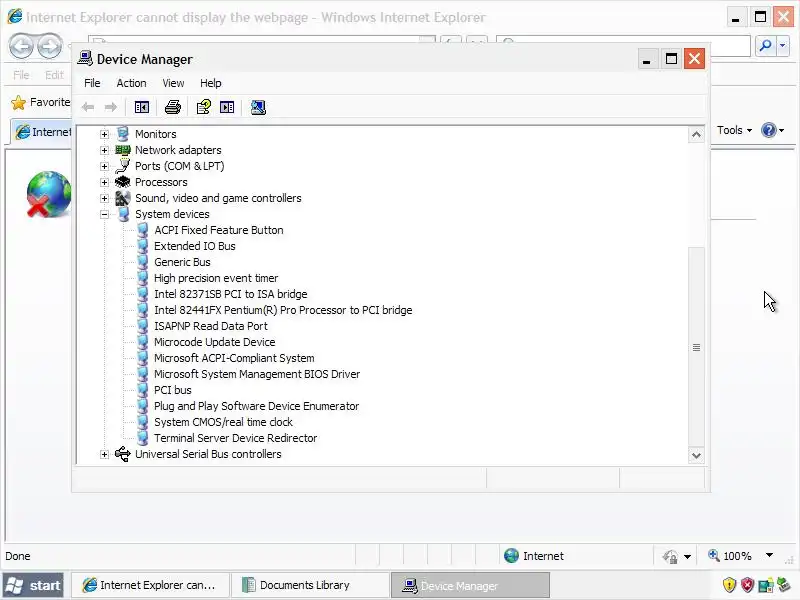The height and width of the screenshot is (600, 800).
Task: Click the scroll down arrow in device tree
Action: 696,455
